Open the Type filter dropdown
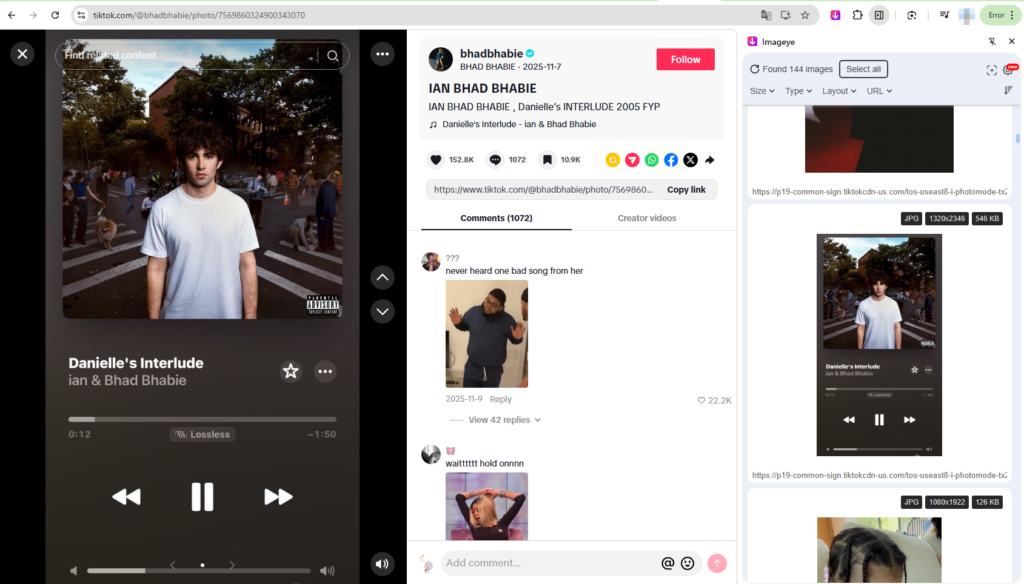Screen dimensions: 1024x584 [798, 90]
